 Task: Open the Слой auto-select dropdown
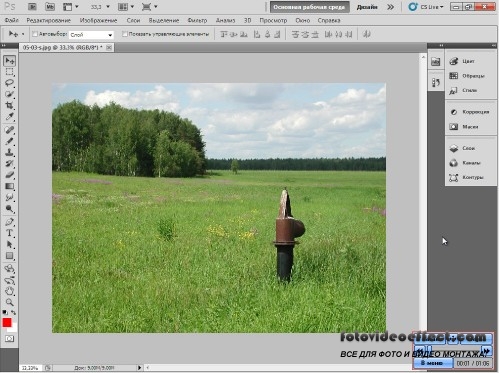tap(91, 35)
